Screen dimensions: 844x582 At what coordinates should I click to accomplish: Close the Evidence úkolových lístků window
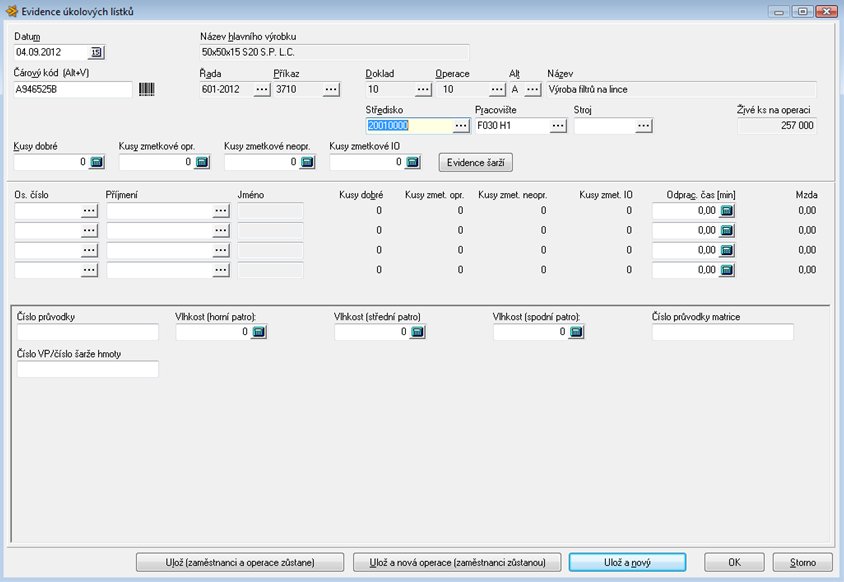click(826, 11)
